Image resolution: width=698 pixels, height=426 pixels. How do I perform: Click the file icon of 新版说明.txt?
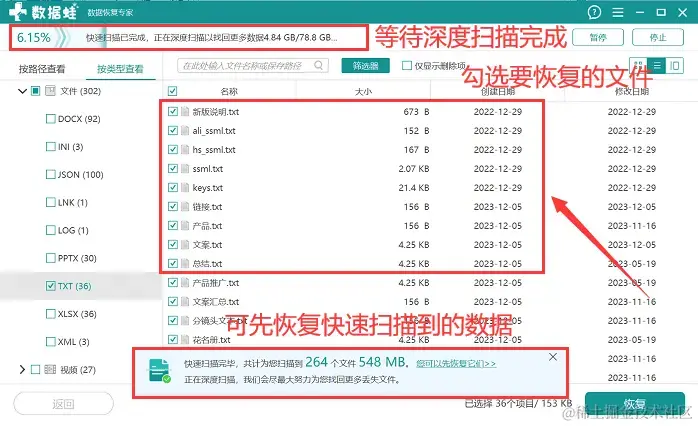(185, 111)
